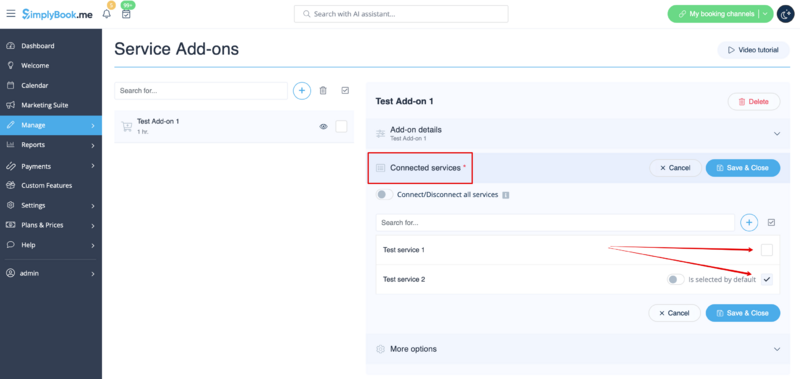This screenshot has height=379, width=800.
Task: Click the AI assistant star avatar icon
Action: click(785, 14)
